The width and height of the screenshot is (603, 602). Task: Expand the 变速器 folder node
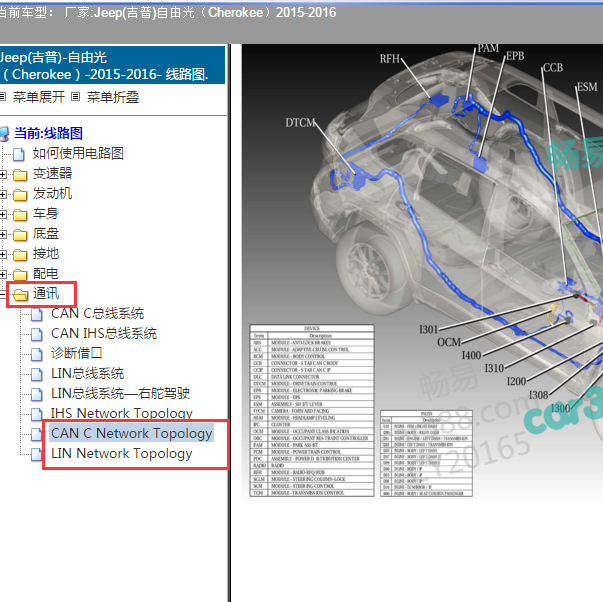click(3, 174)
